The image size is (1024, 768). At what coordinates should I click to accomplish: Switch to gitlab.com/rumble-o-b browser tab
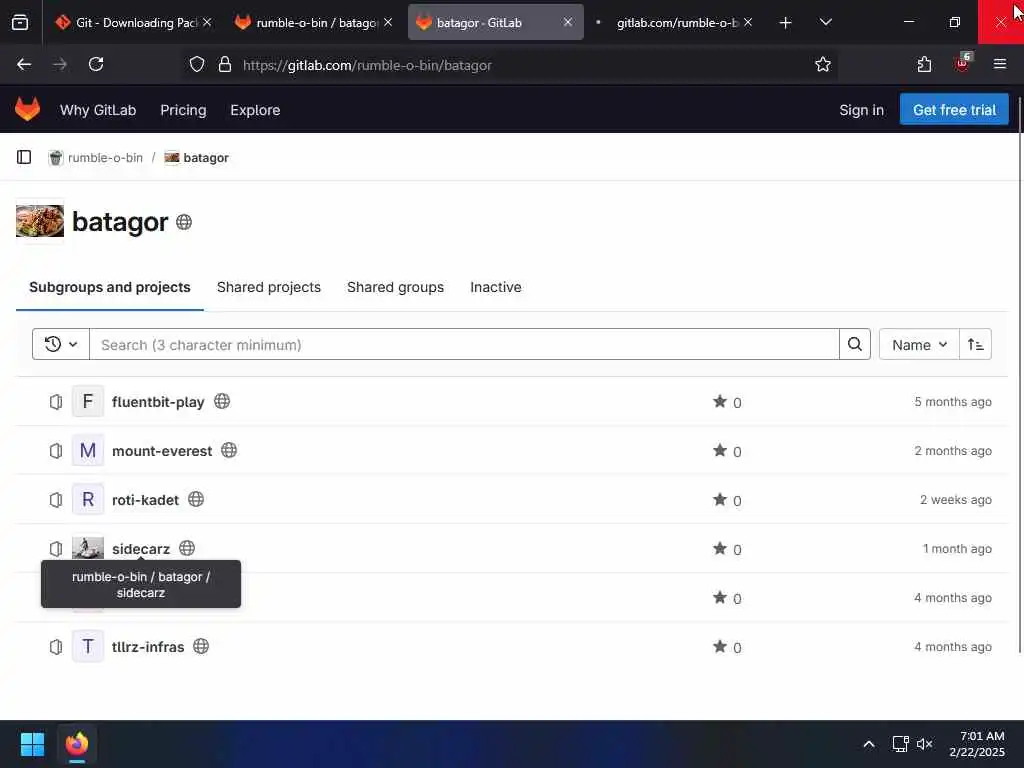pyautogui.click(x=676, y=22)
